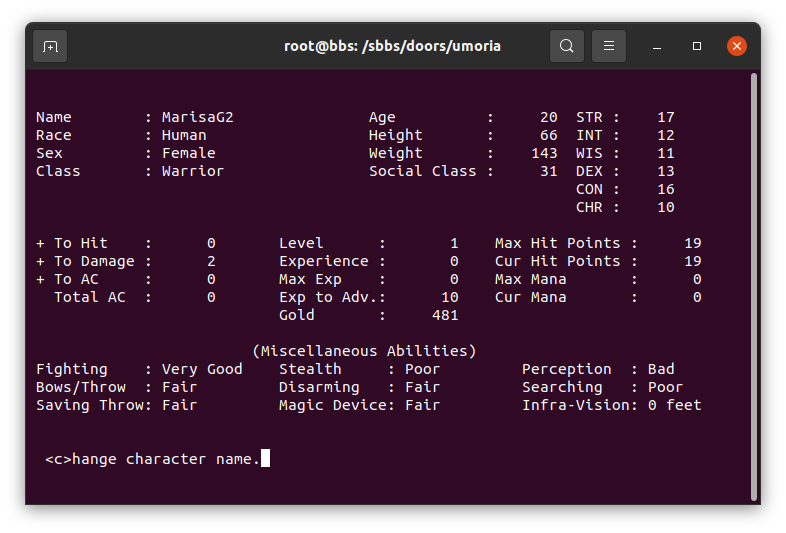Click the text cursor block

(265, 458)
